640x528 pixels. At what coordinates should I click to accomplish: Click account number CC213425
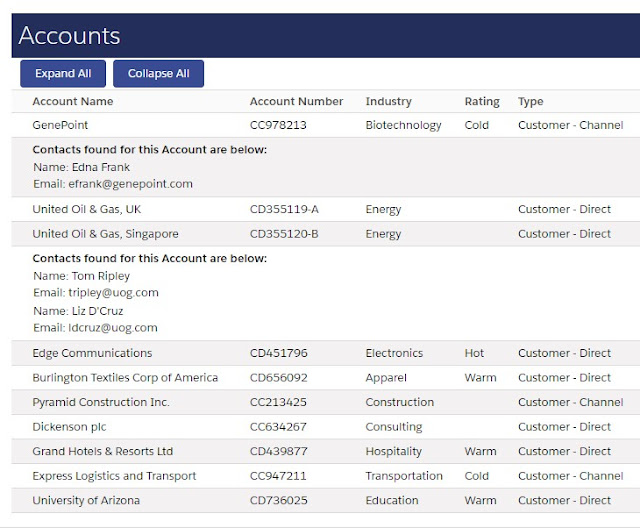pos(278,402)
